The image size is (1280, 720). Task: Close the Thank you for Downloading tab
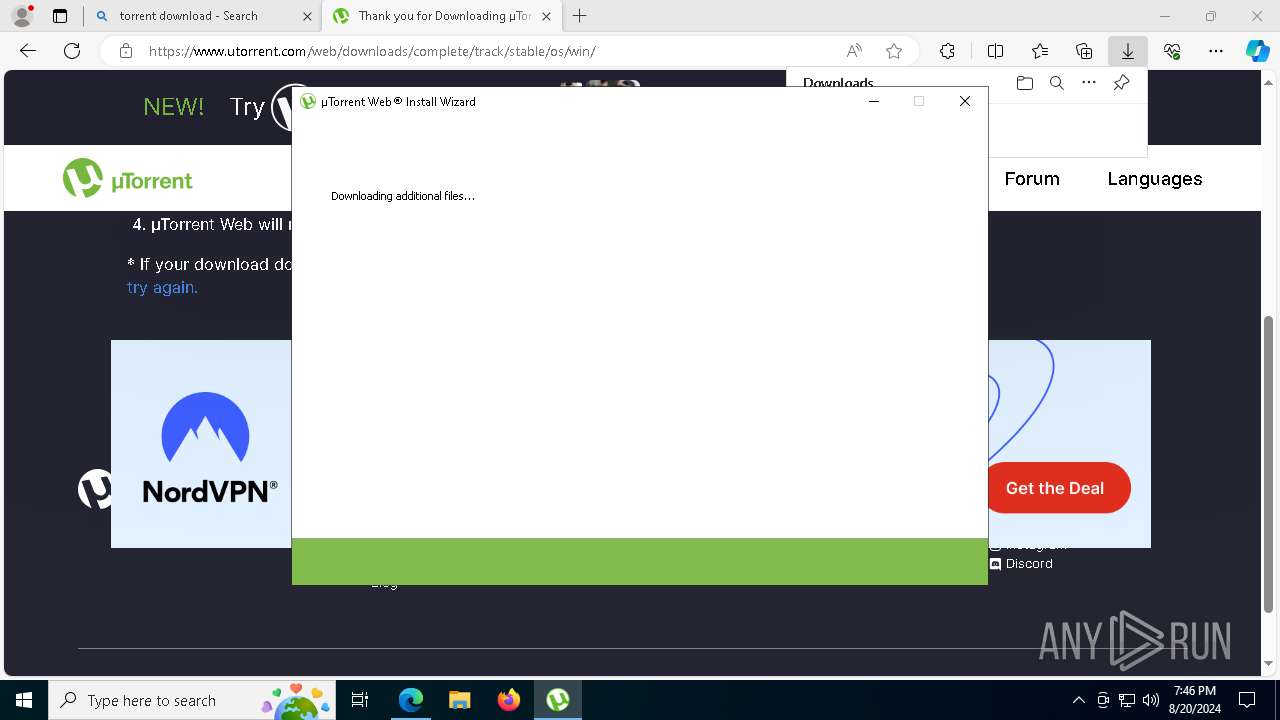pos(546,16)
